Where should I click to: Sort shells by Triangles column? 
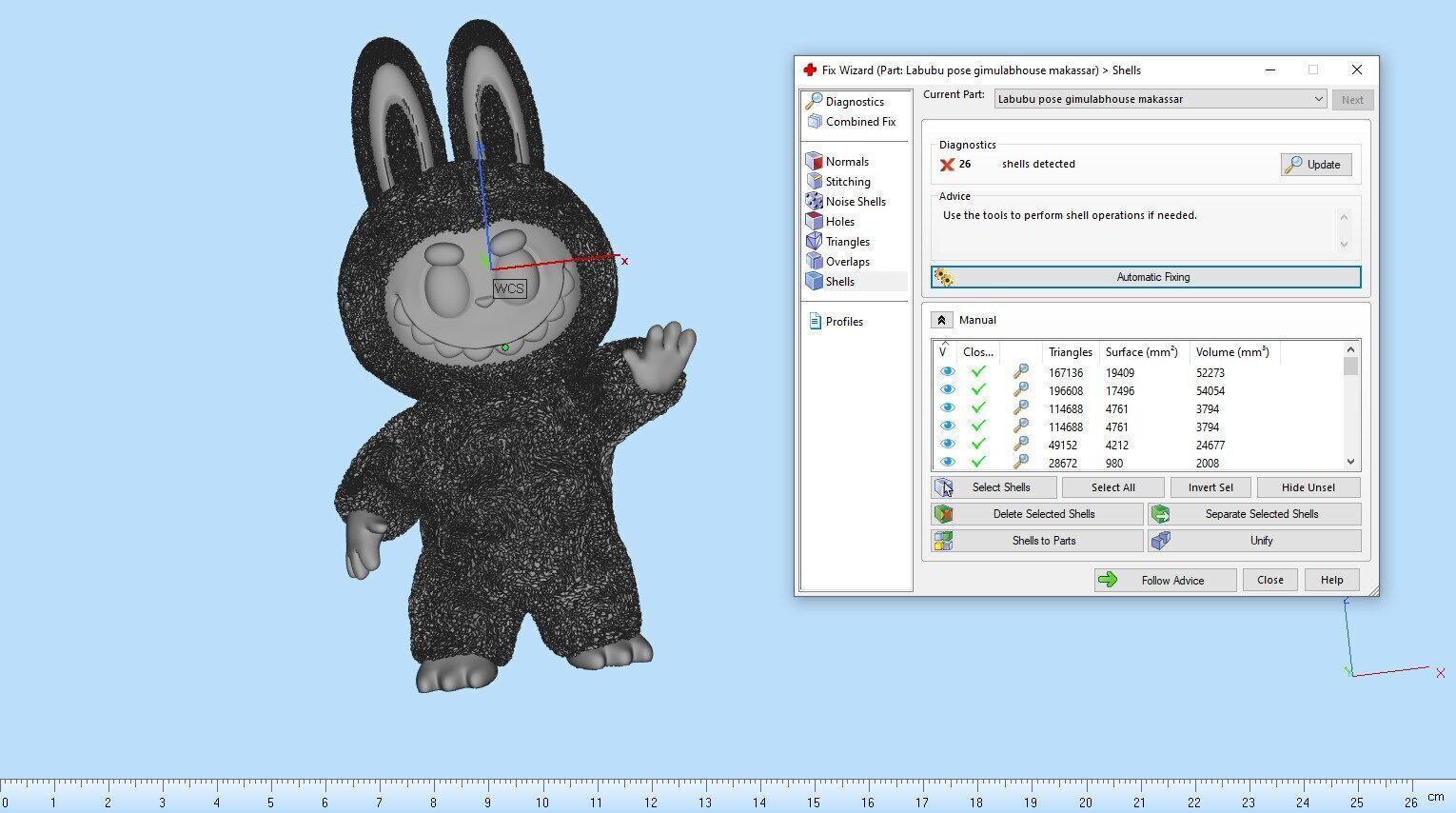(x=1070, y=351)
